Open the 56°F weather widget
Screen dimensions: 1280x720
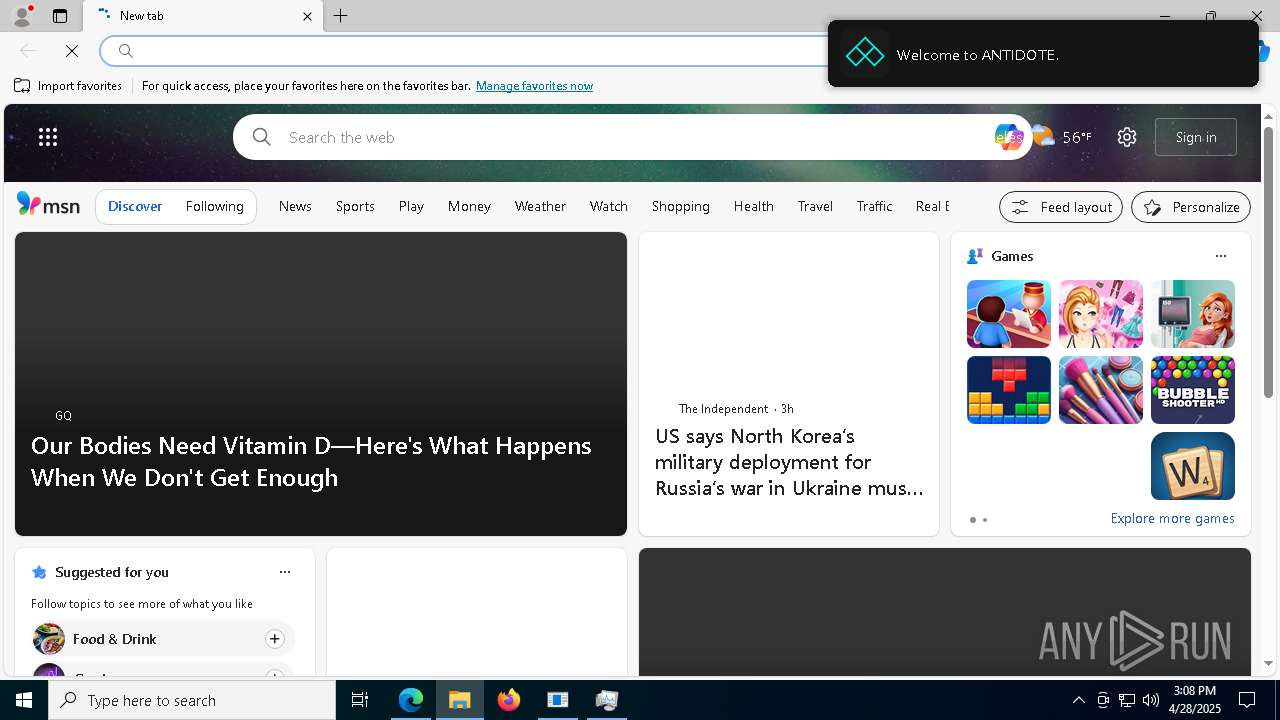coord(1062,137)
